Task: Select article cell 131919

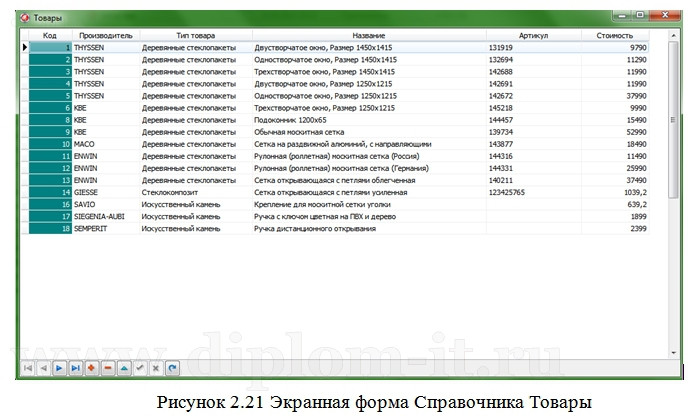Action: [x=534, y=48]
